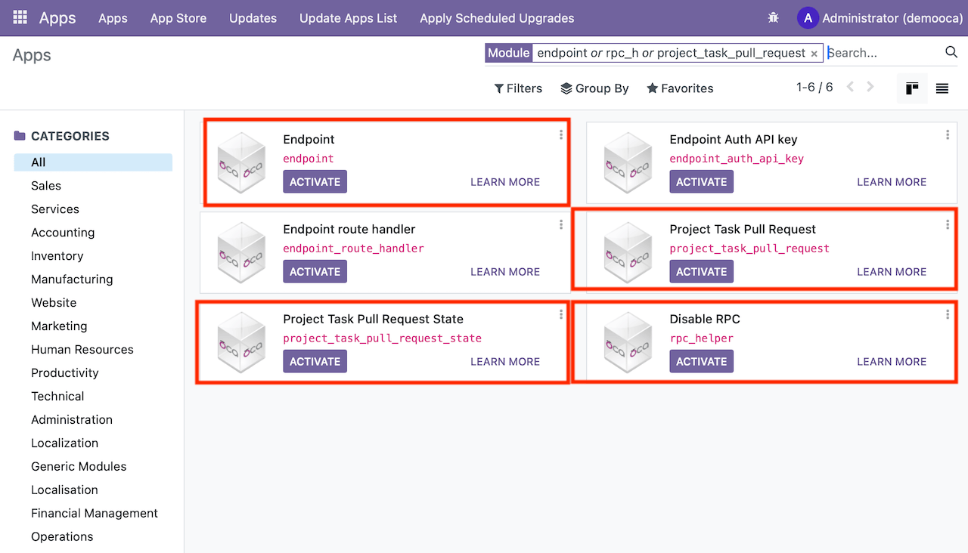The width and height of the screenshot is (968, 553).
Task: Go to next page arrow in pager
Action: pyautogui.click(x=870, y=87)
